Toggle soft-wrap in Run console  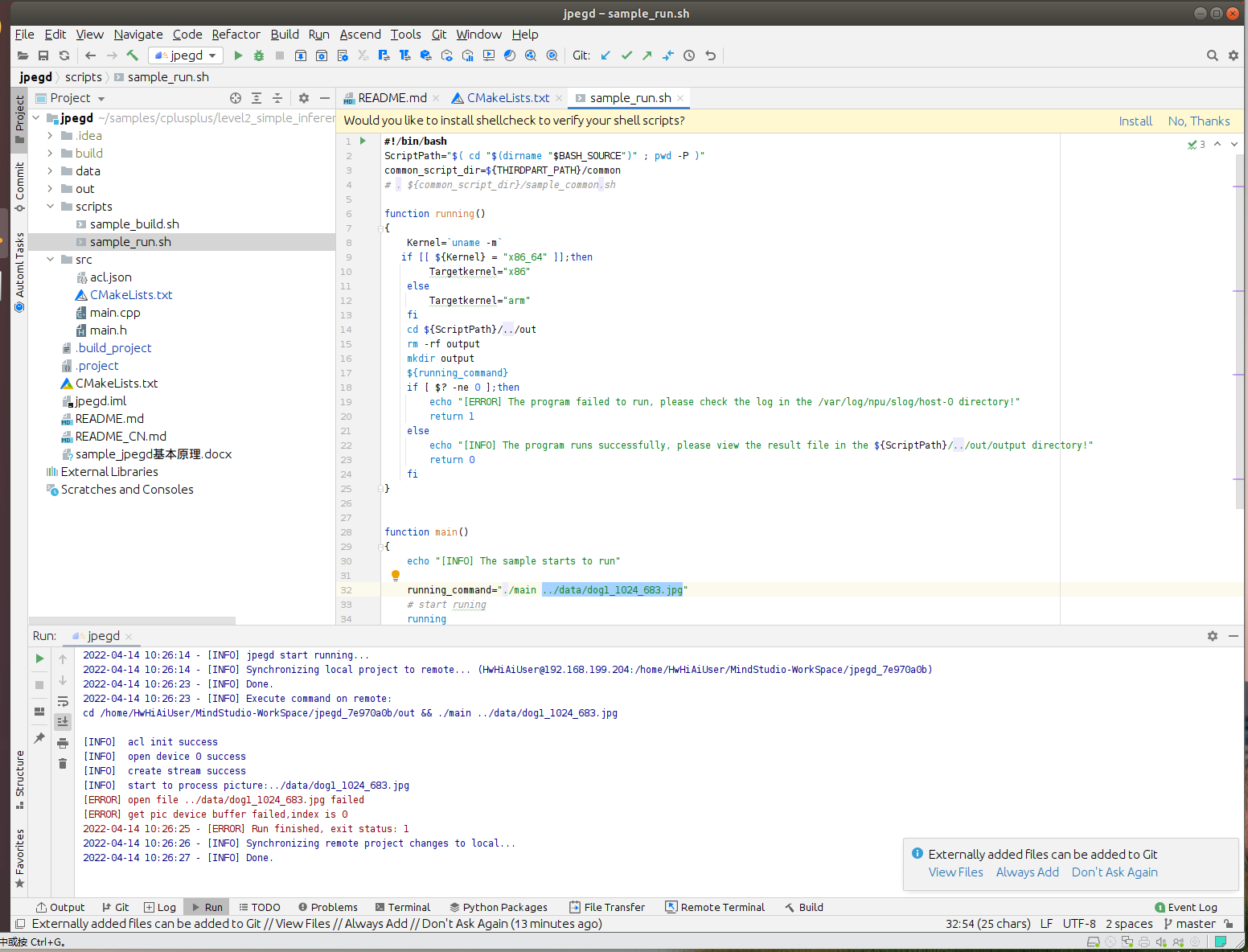click(63, 702)
